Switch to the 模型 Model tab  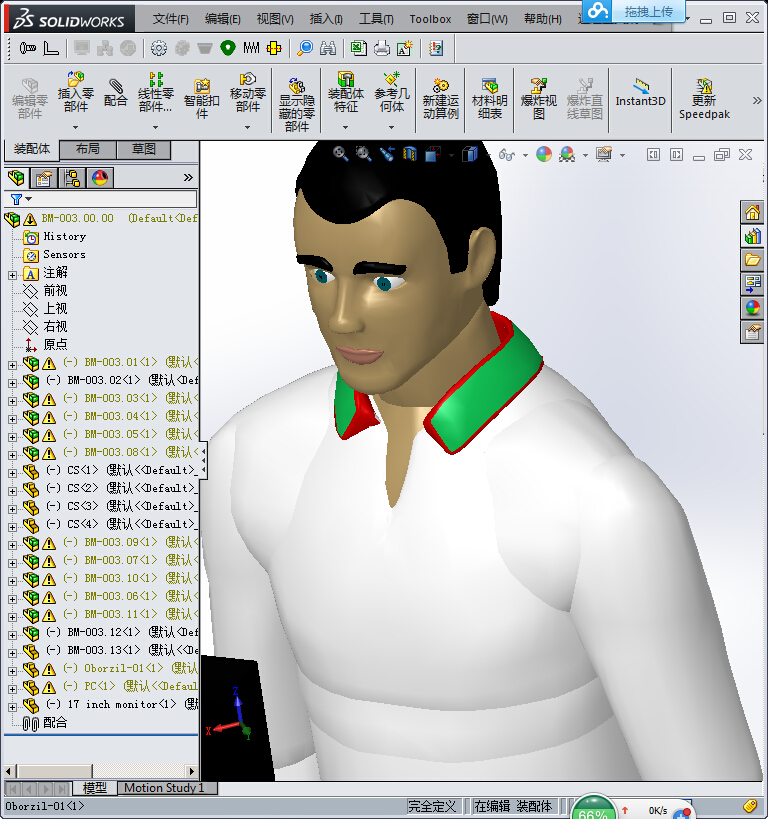[95, 788]
